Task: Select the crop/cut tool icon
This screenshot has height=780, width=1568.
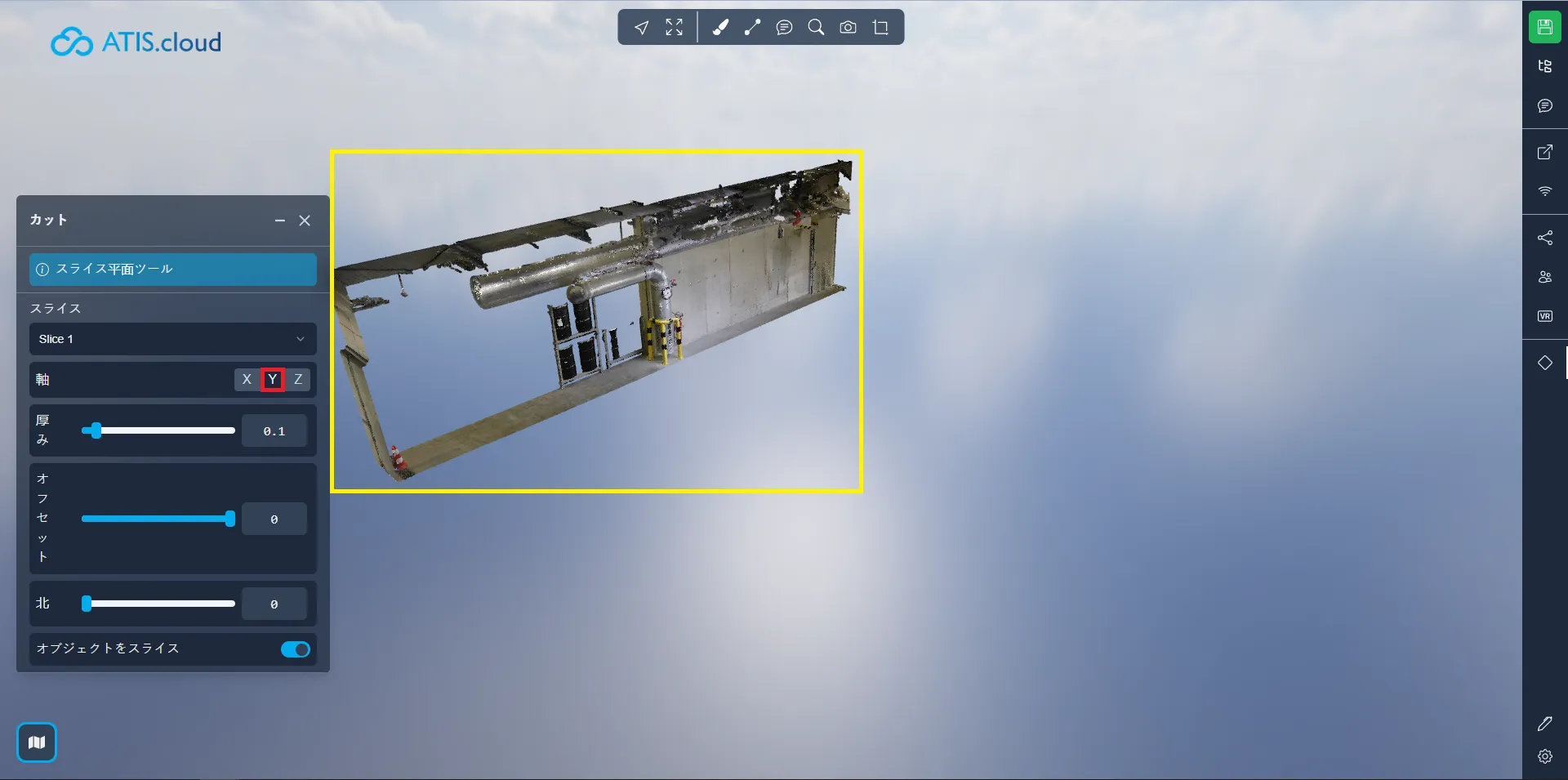Action: point(880,28)
